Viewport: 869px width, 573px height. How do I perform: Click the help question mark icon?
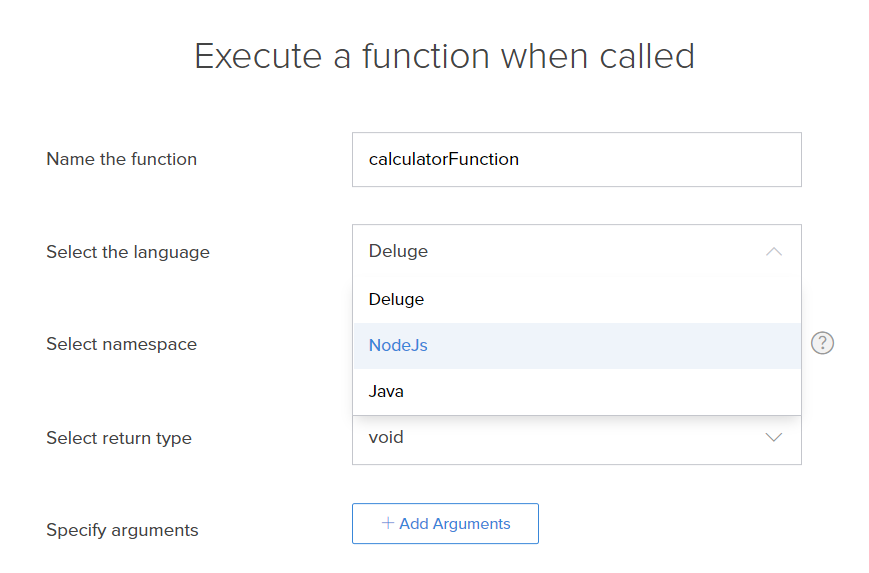pyautogui.click(x=822, y=343)
